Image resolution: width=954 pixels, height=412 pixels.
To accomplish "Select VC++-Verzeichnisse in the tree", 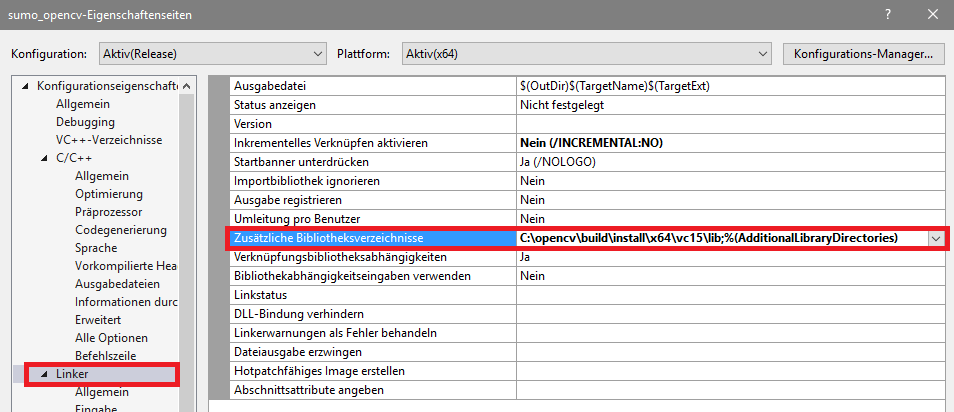I will [x=109, y=140].
